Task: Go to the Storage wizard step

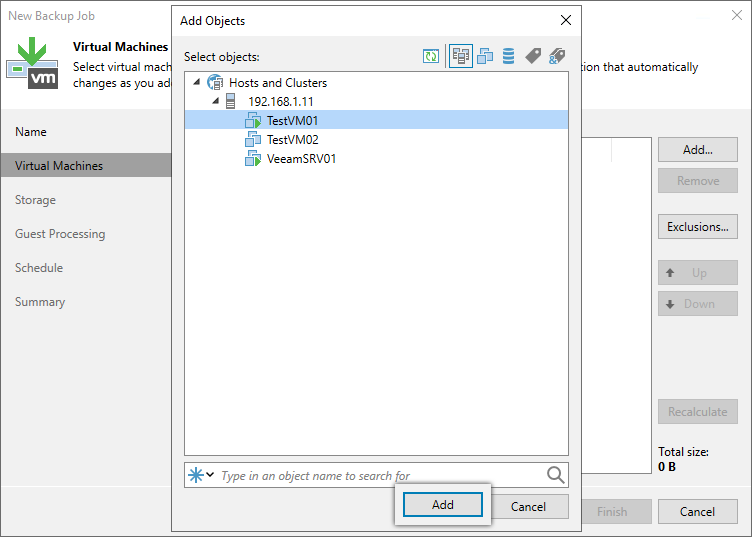Action: [x=35, y=200]
